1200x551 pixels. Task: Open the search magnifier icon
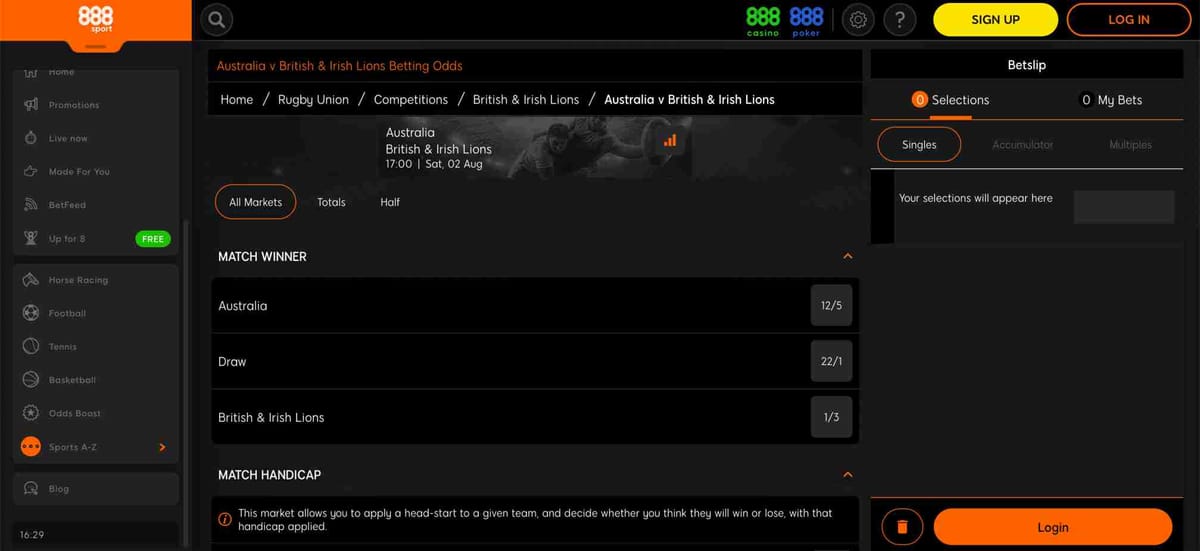[x=217, y=19]
